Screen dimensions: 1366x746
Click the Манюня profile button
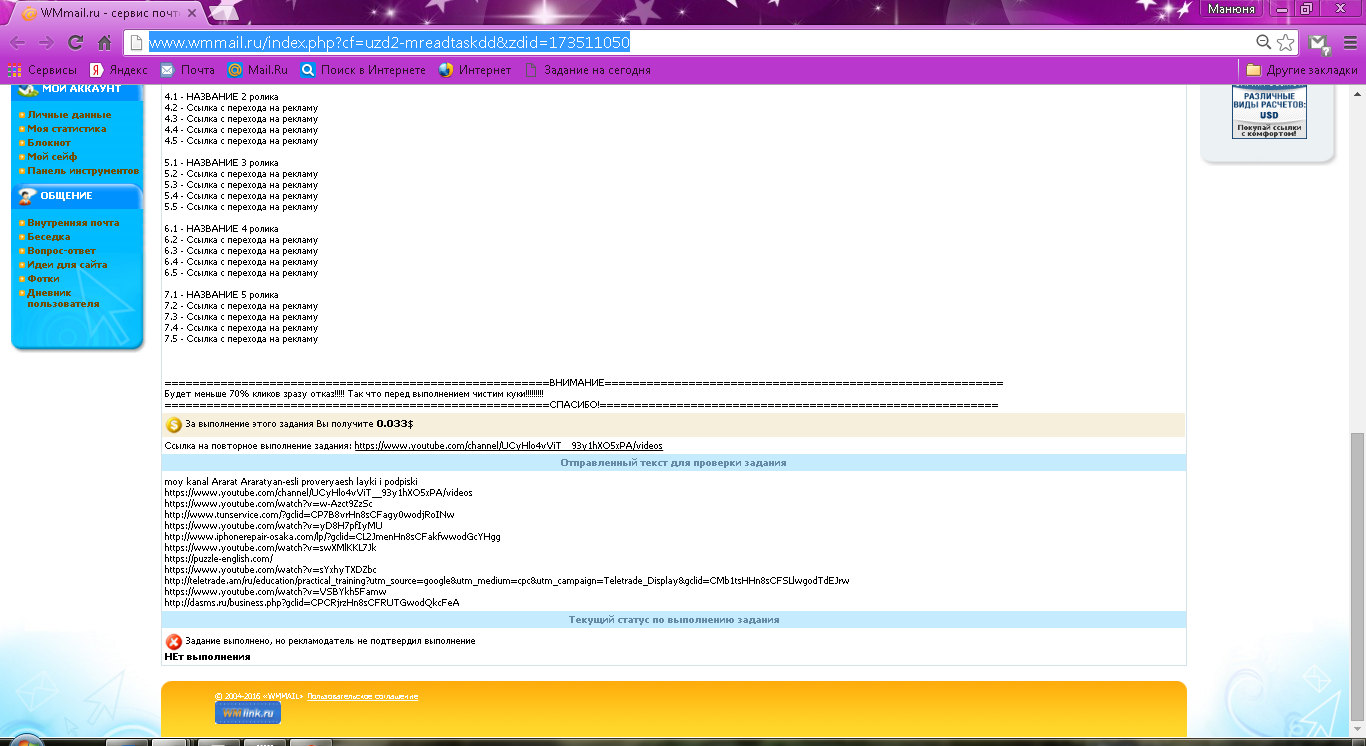click(1231, 9)
